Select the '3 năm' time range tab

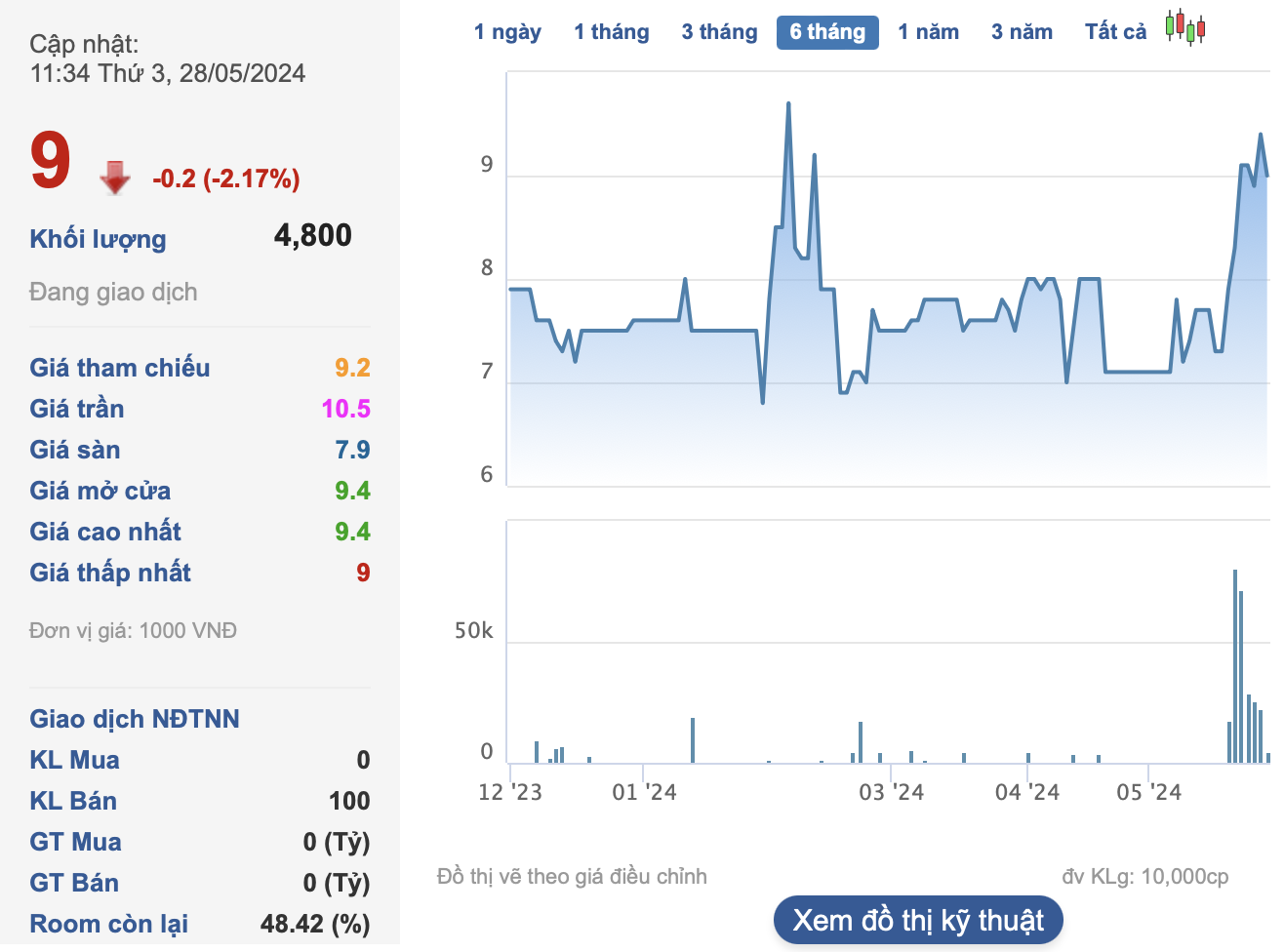pyautogui.click(x=1023, y=32)
